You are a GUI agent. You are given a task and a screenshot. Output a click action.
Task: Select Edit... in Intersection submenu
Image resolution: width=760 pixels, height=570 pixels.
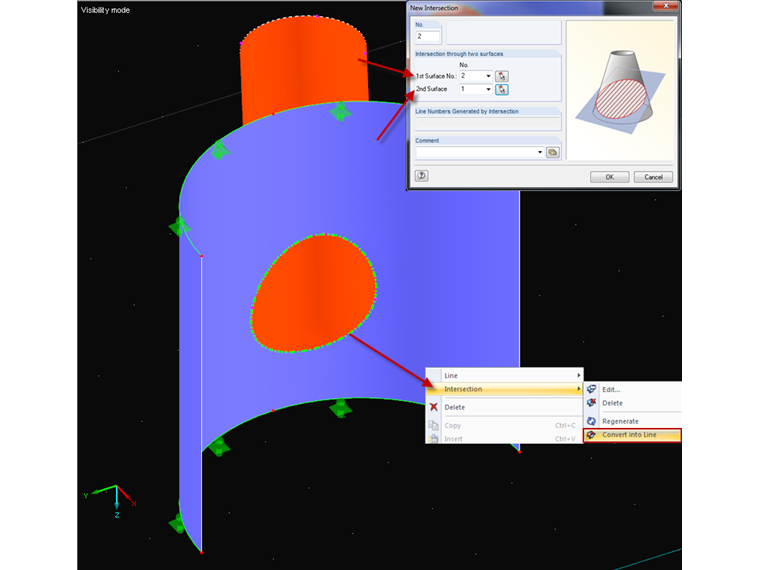point(633,389)
